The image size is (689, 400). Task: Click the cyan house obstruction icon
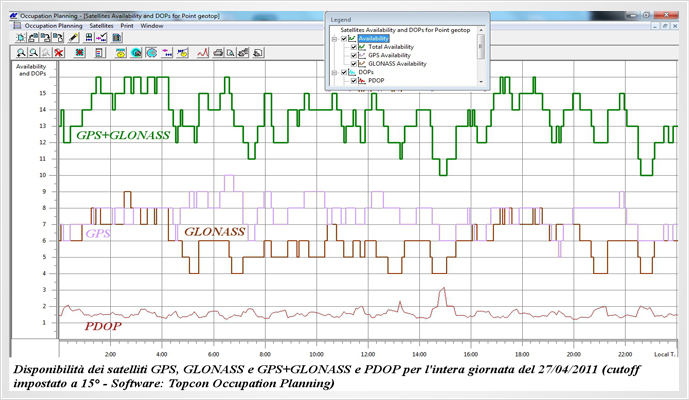pyautogui.click(x=136, y=53)
